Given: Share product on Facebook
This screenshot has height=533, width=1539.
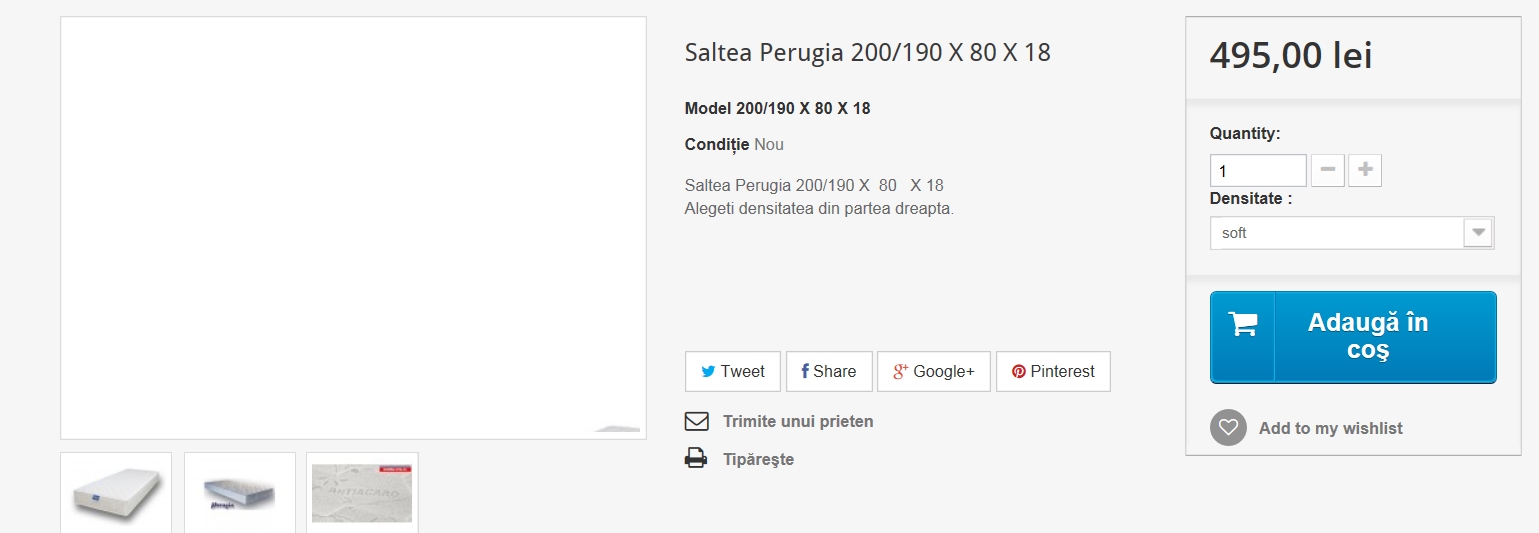Looking at the screenshot, I should click(829, 371).
